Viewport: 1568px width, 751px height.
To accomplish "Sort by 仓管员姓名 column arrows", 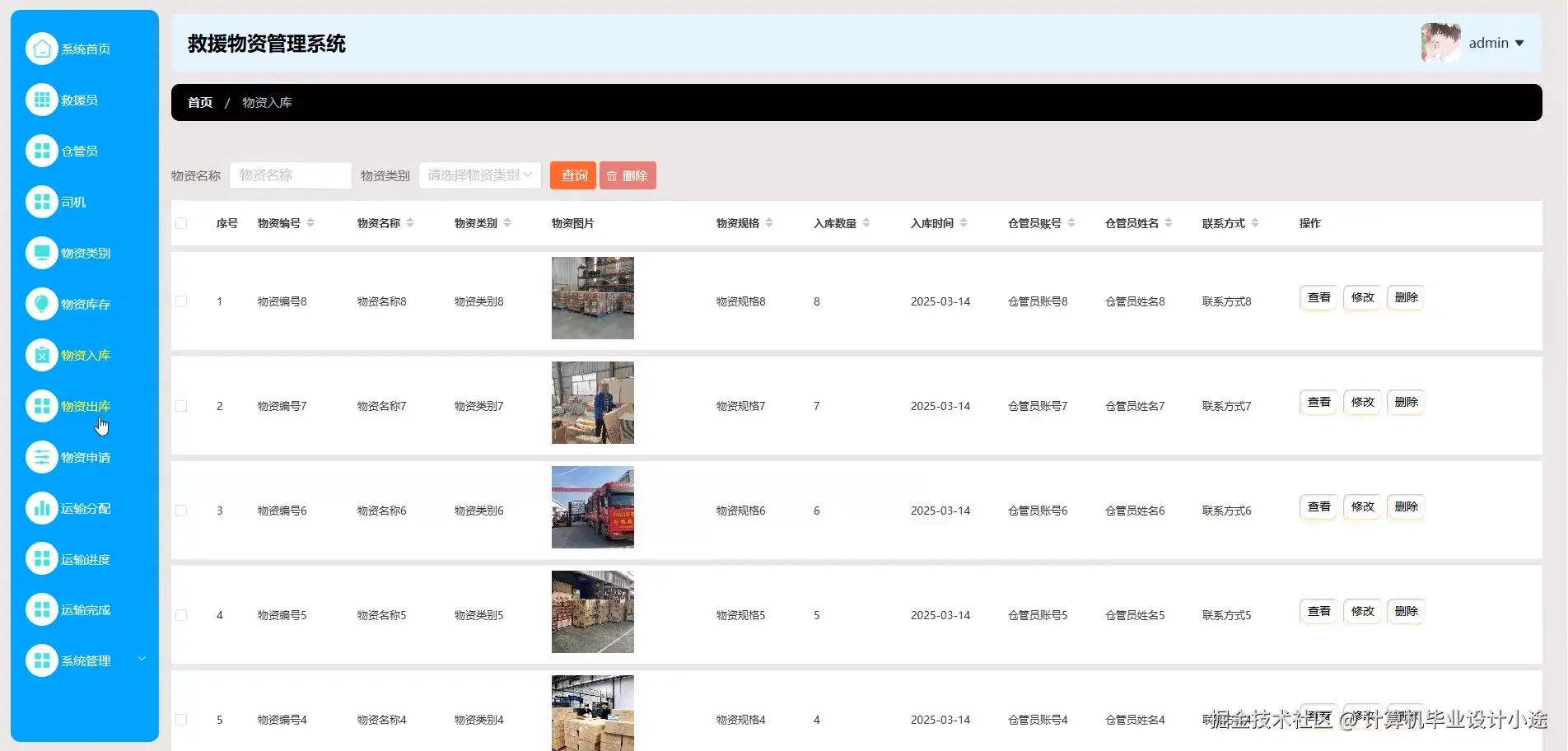I will click(x=1169, y=223).
